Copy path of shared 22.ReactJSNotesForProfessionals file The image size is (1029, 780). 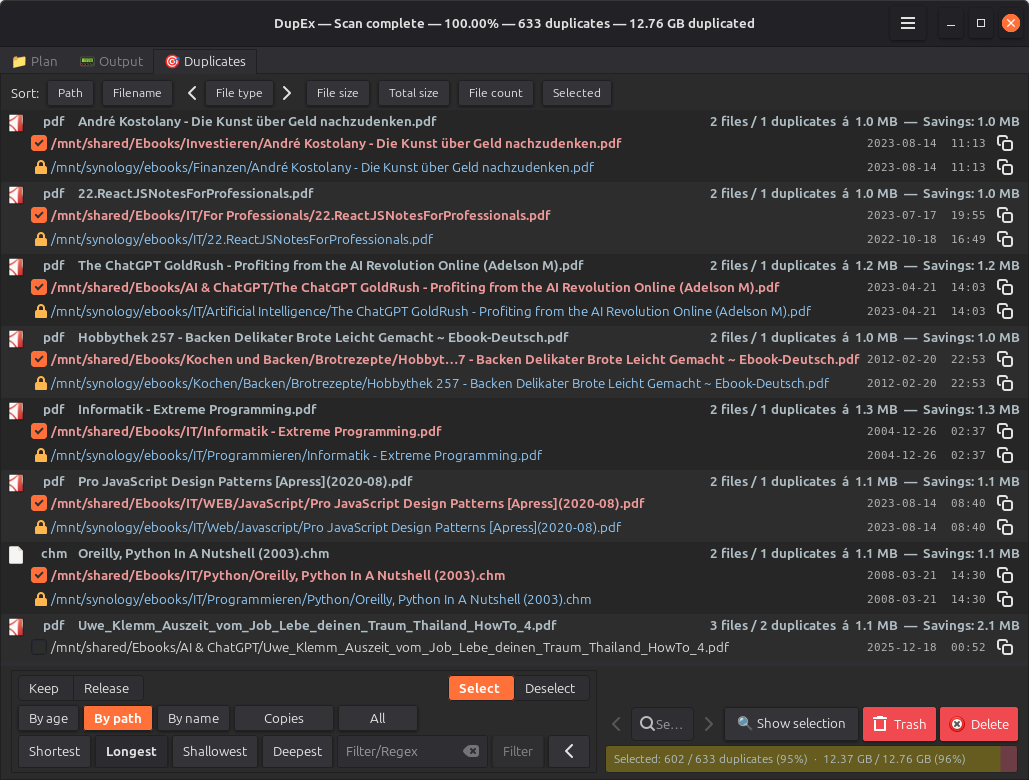(x=1005, y=215)
